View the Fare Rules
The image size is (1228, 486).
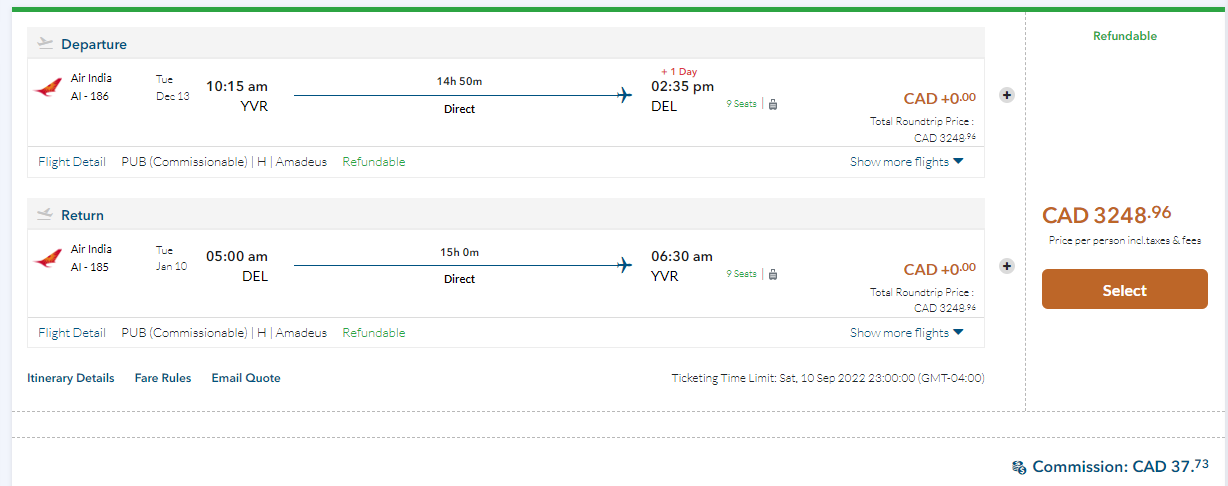tap(163, 378)
